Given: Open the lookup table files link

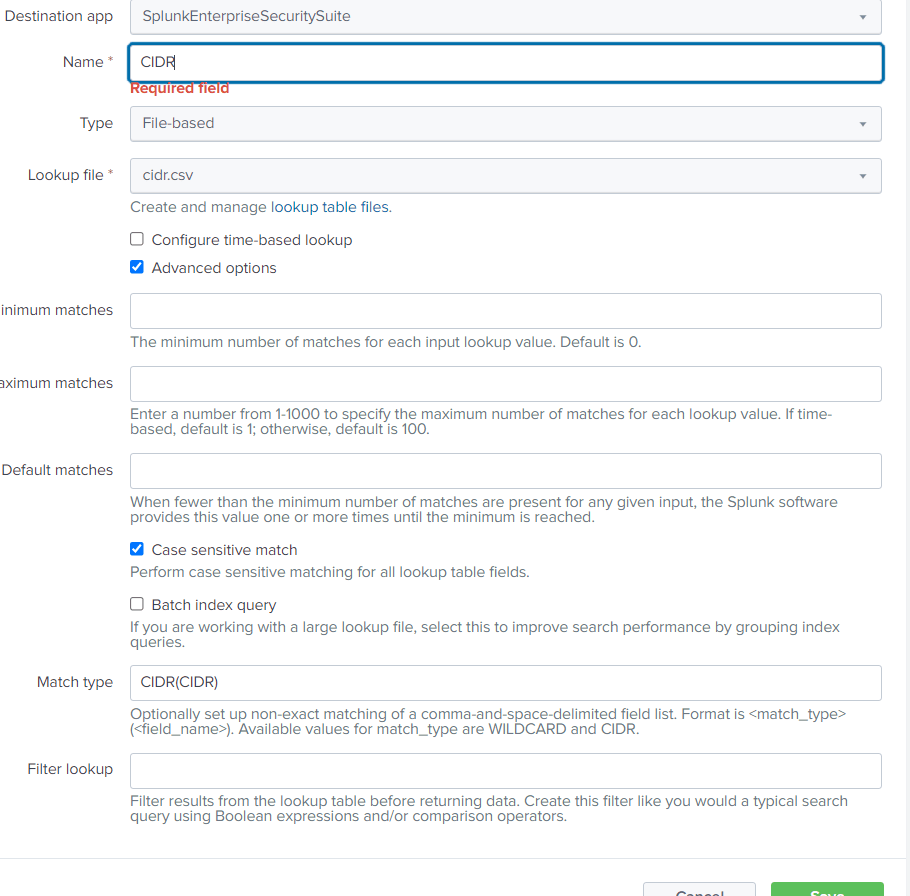Looking at the screenshot, I should point(329,208).
